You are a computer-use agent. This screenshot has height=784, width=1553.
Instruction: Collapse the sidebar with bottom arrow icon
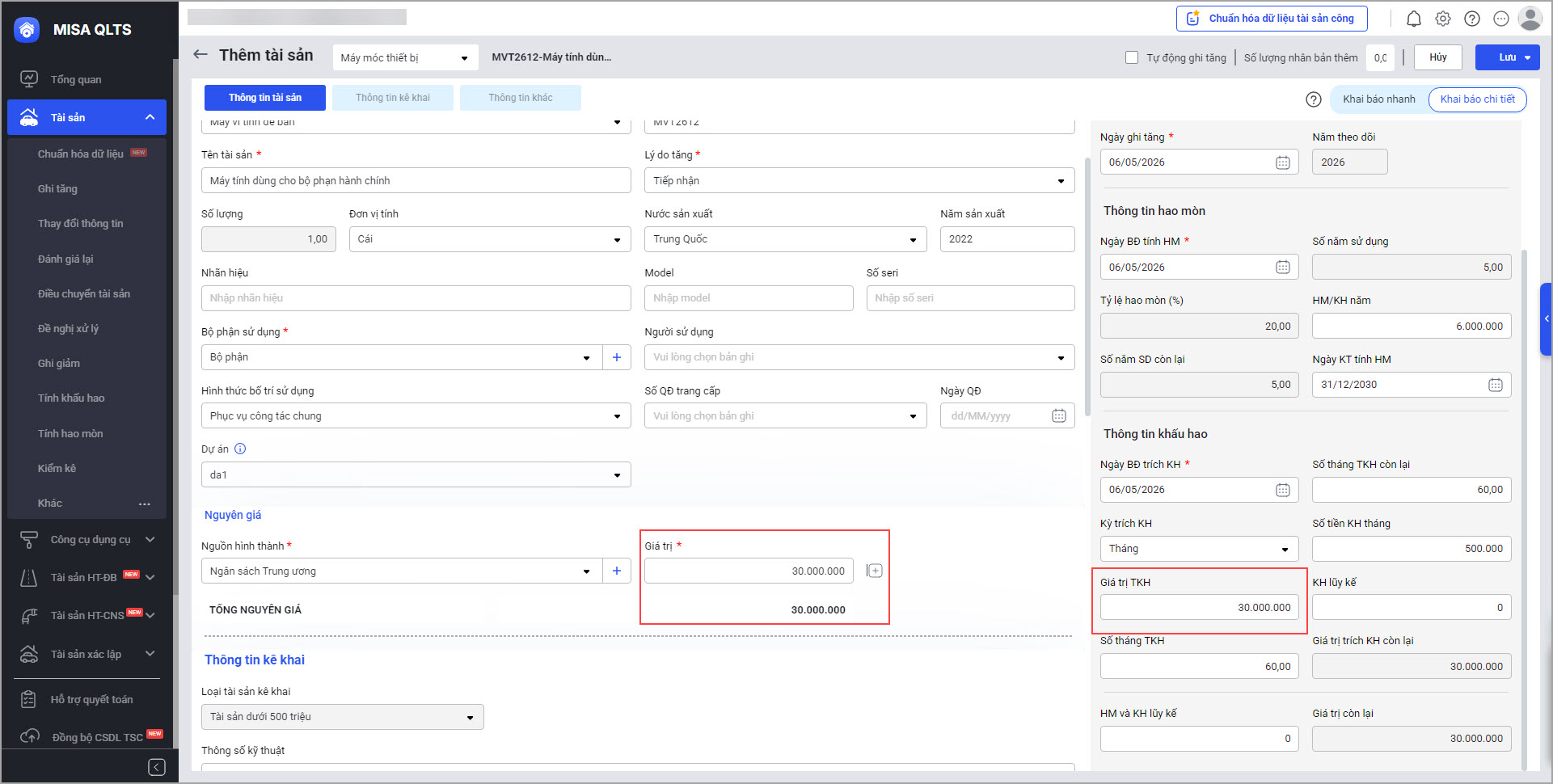coord(157,767)
